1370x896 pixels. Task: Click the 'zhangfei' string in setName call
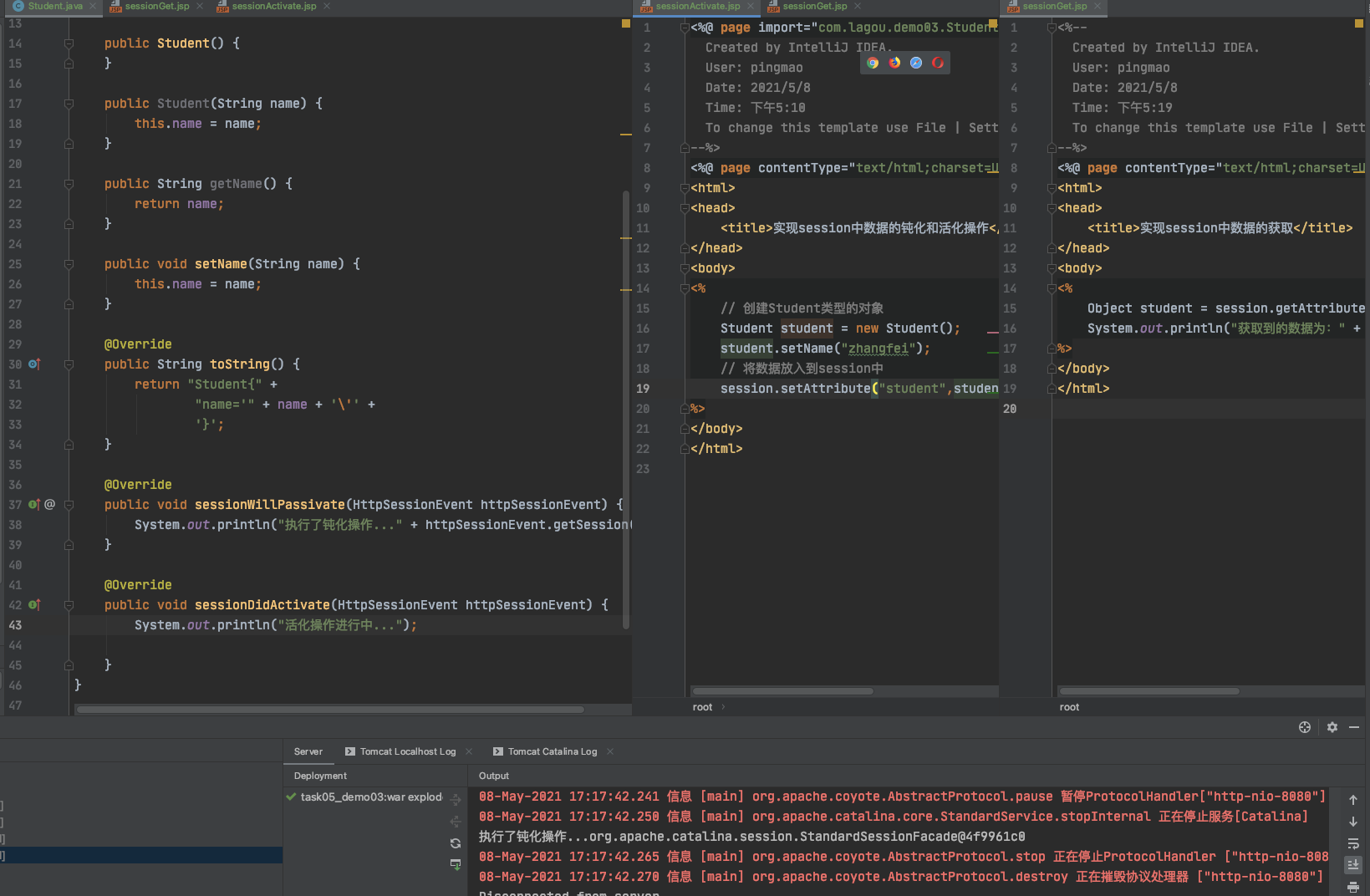[x=878, y=349]
